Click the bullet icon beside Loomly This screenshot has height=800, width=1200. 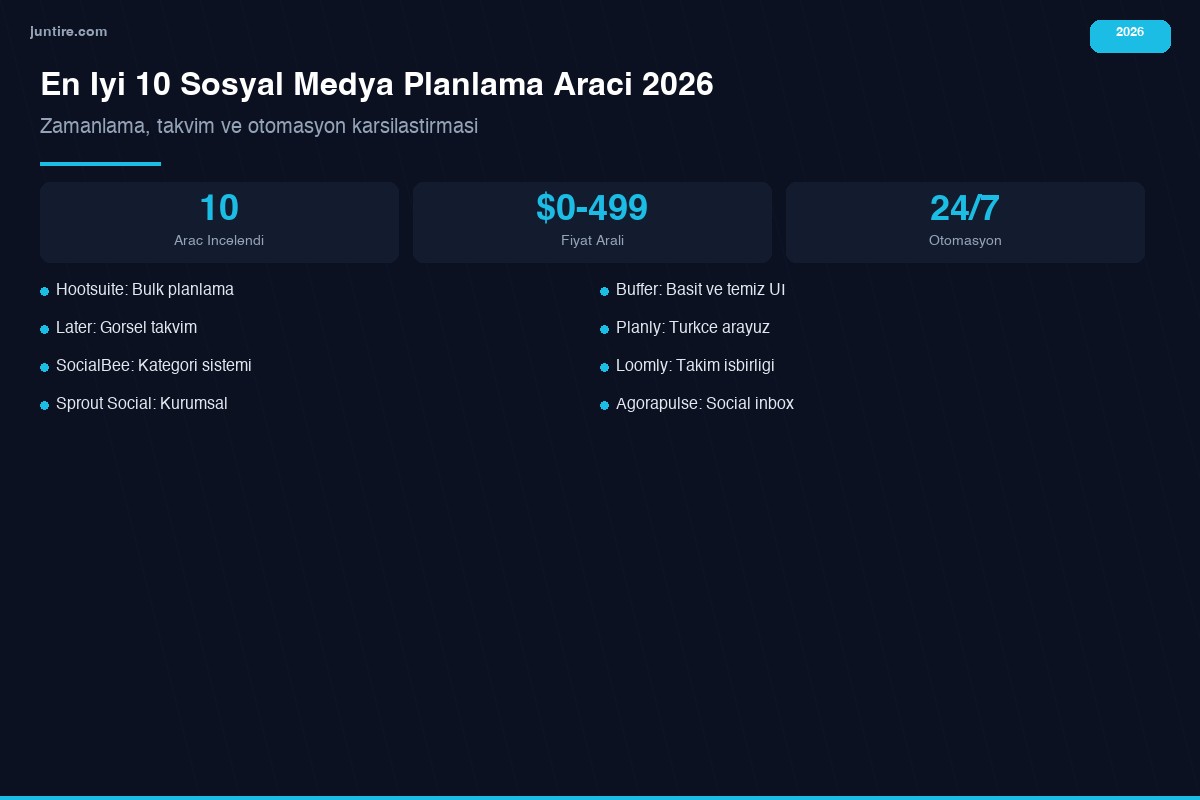604,368
